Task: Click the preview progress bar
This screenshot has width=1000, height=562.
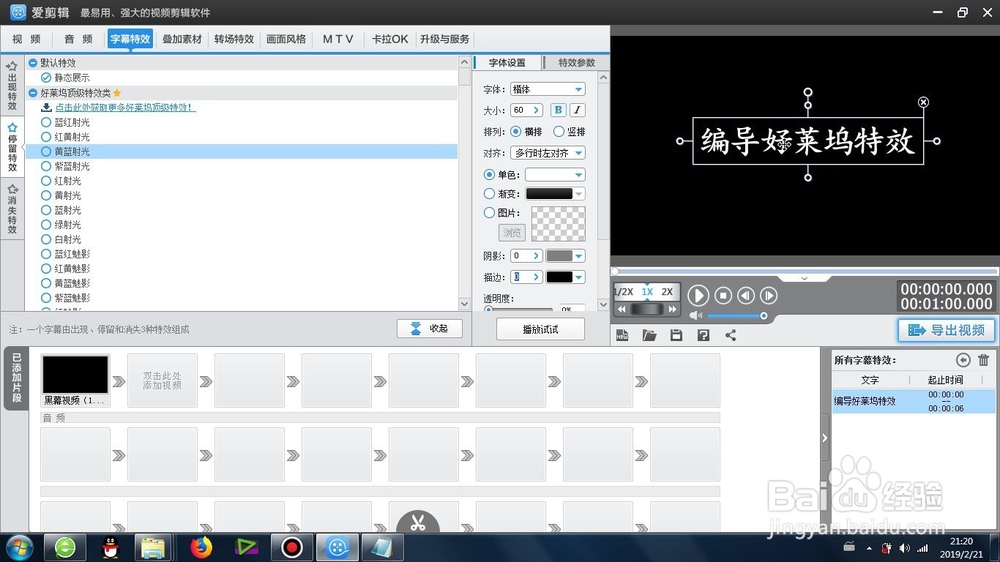Action: pos(805,271)
